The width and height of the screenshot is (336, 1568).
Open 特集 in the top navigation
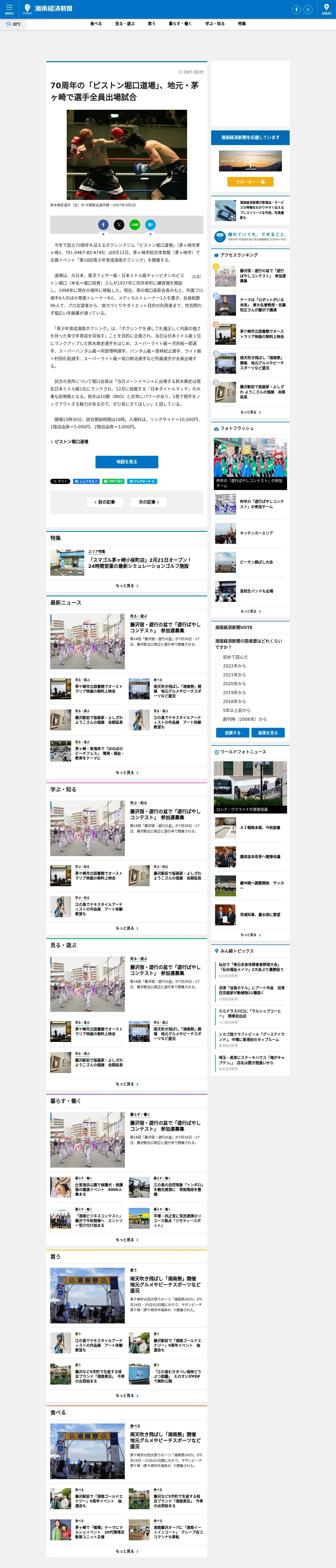242,24
